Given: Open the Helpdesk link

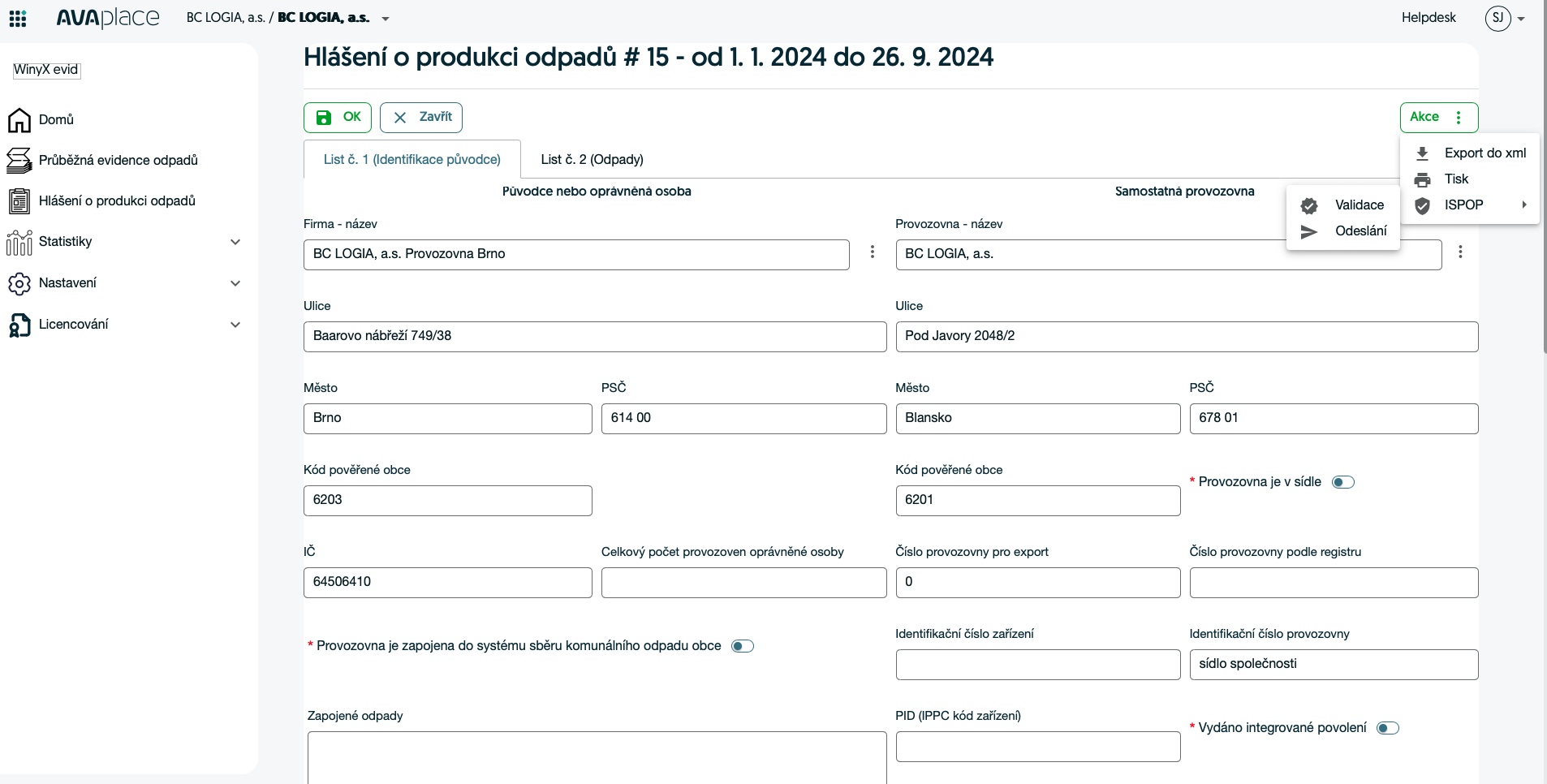Looking at the screenshot, I should pyautogui.click(x=1428, y=18).
